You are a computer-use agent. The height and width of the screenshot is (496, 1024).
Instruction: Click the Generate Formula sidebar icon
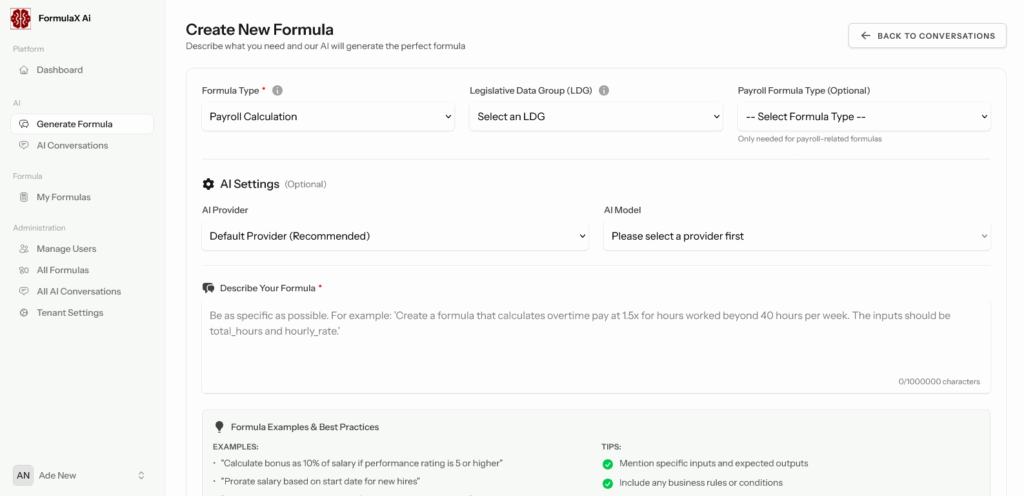tap(24, 124)
